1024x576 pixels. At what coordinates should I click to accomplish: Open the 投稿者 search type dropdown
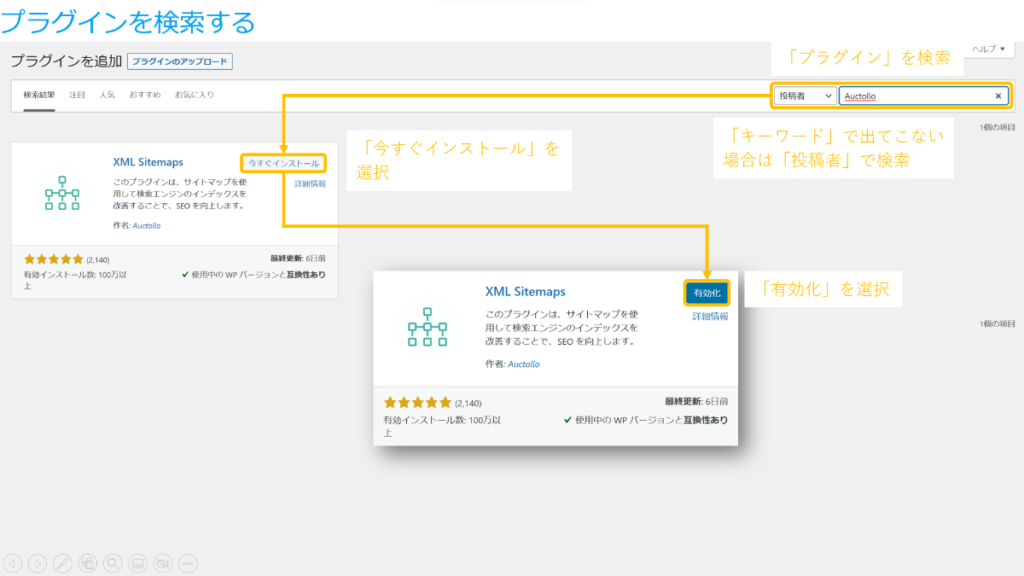(x=805, y=96)
